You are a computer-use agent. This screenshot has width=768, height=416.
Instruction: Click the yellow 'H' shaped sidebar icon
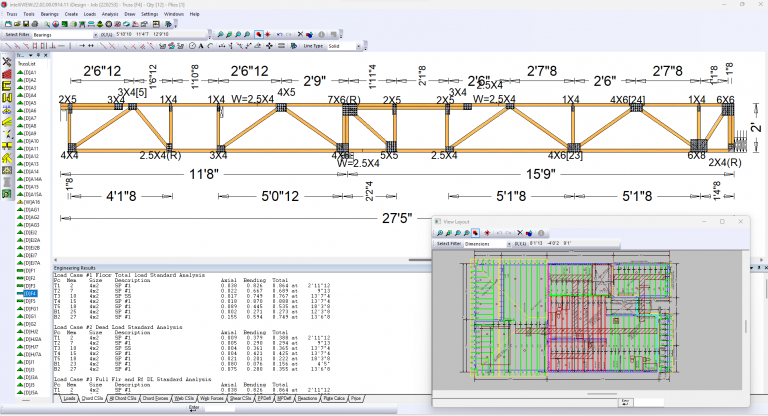(x=7, y=98)
